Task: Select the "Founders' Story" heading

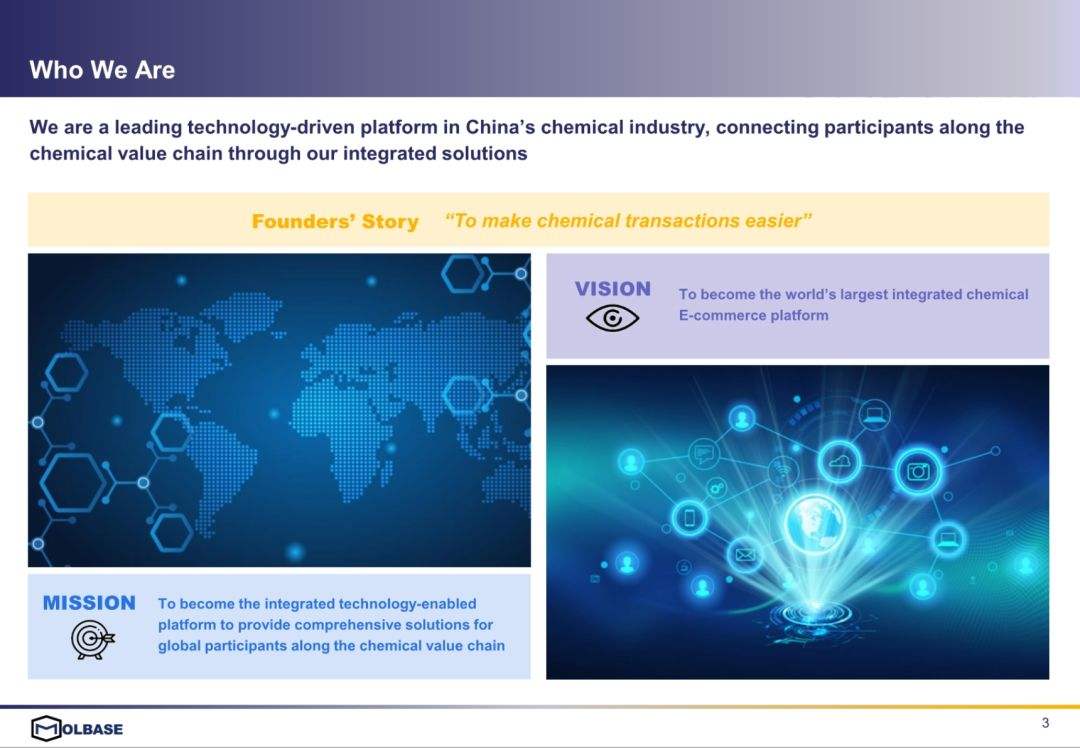Action: [x=334, y=221]
